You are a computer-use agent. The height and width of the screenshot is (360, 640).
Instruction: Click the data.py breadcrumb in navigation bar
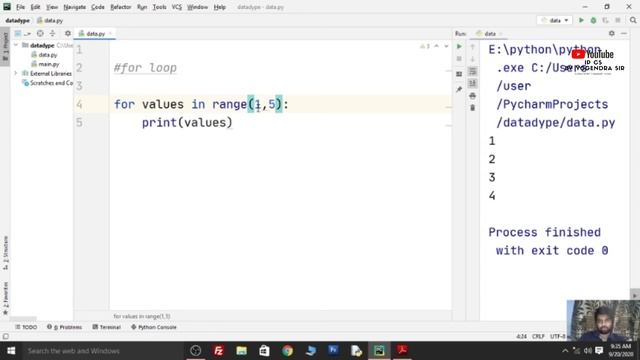[50, 20]
